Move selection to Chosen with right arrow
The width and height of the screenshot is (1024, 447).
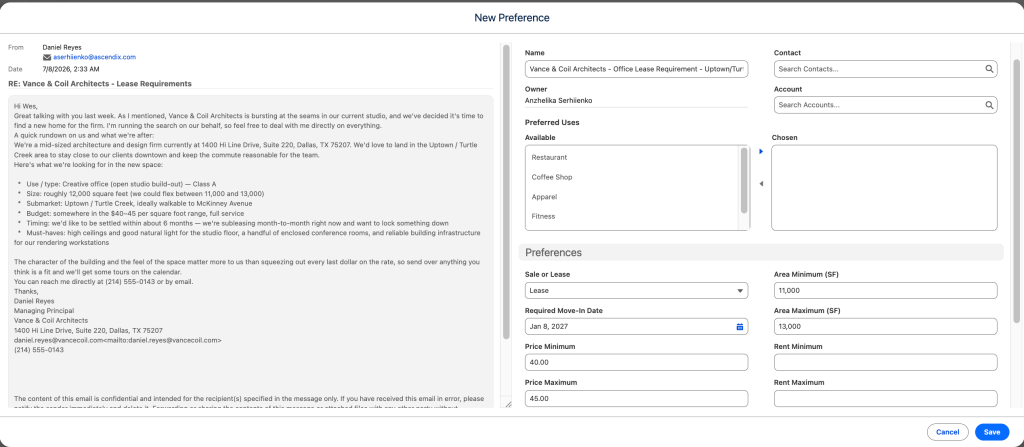pyautogui.click(x=761, y=152)
